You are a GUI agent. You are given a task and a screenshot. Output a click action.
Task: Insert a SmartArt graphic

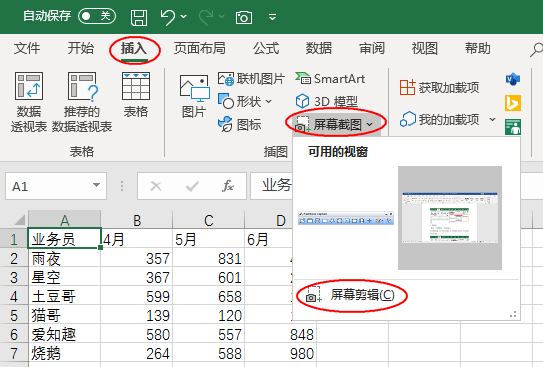330,79
